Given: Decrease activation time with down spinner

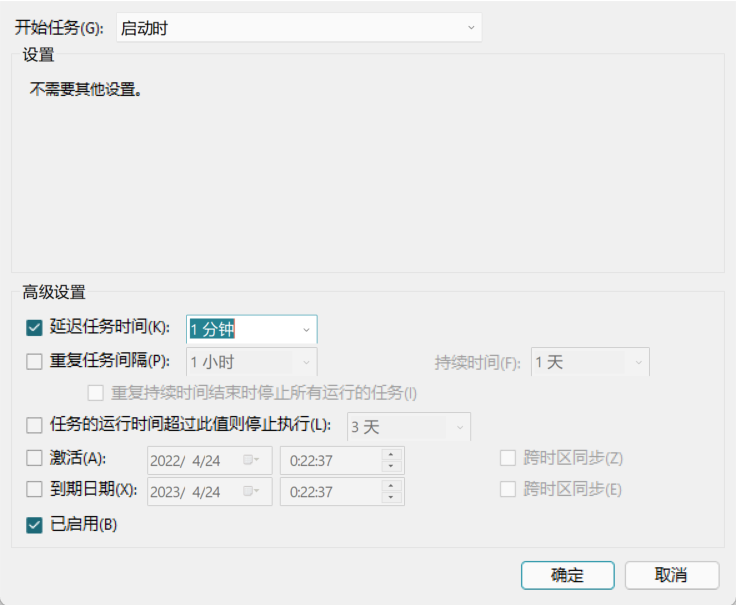Looking at the screenshot, I should pos(391,466).
